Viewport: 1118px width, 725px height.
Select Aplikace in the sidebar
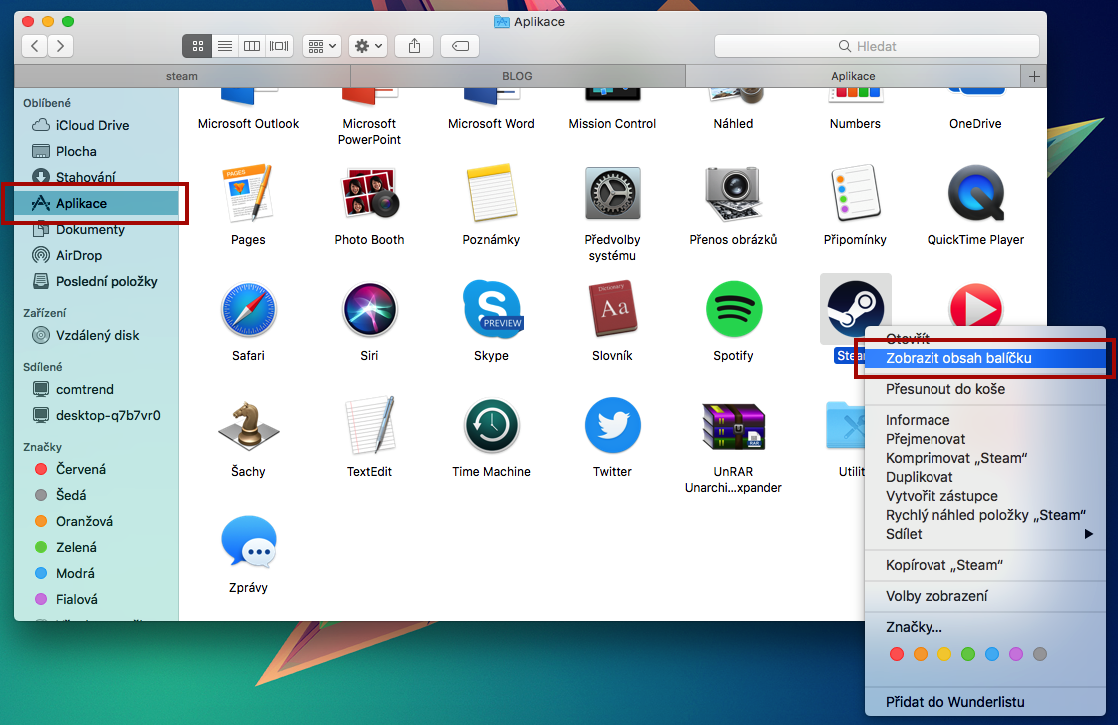tap(96, 203)
